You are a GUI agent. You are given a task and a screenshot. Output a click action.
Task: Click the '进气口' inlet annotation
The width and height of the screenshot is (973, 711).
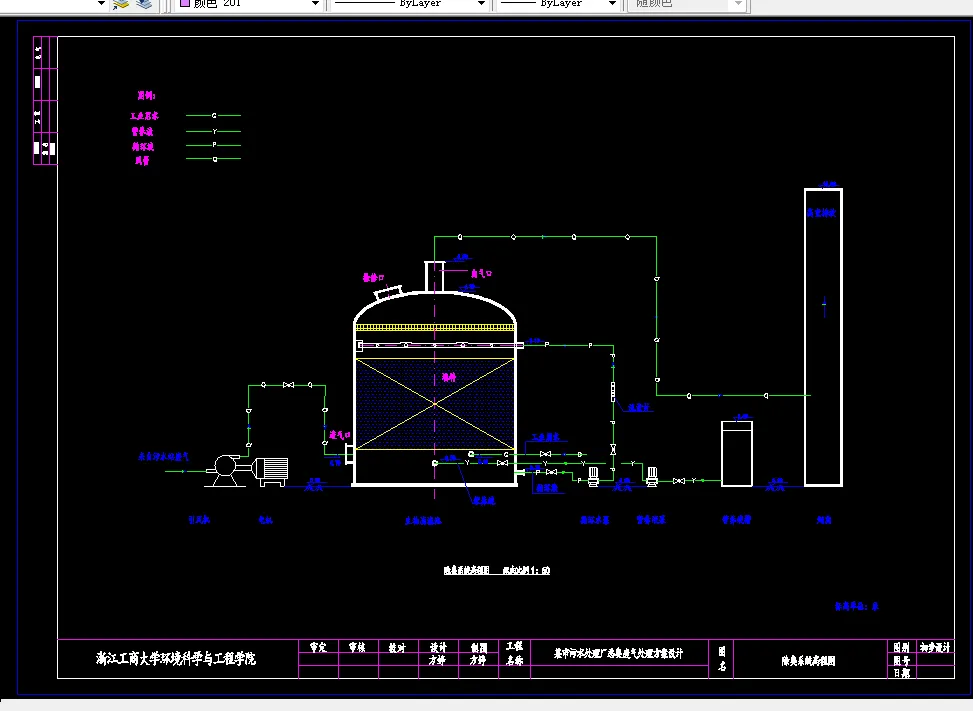[x=339, y=435]
